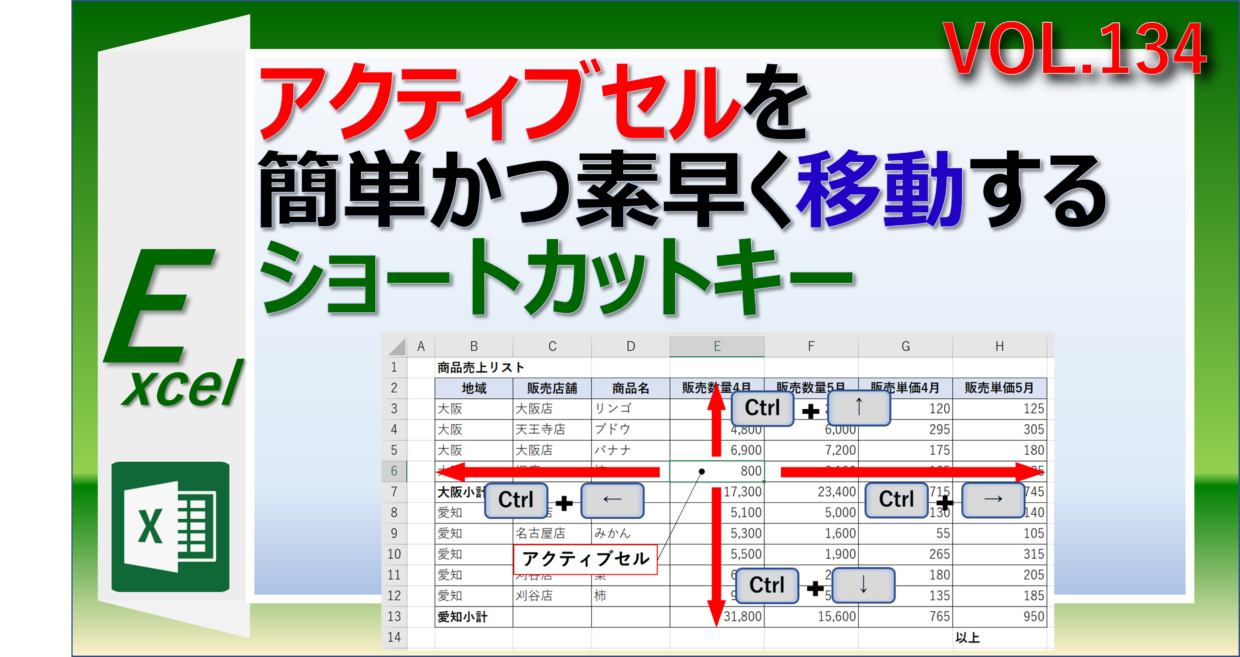Viewport: 1240px width, 657px height.
Task: Click the 地域 header cell
Action: pyautogui.click(x=473, y=388)
